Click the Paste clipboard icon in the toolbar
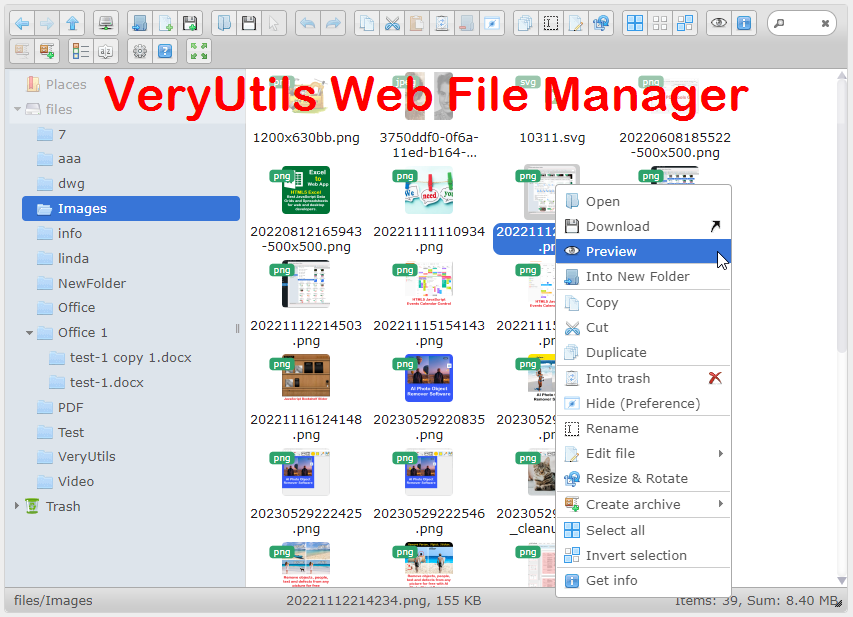This screenshot has height=617, width=853. pos(417,23)
